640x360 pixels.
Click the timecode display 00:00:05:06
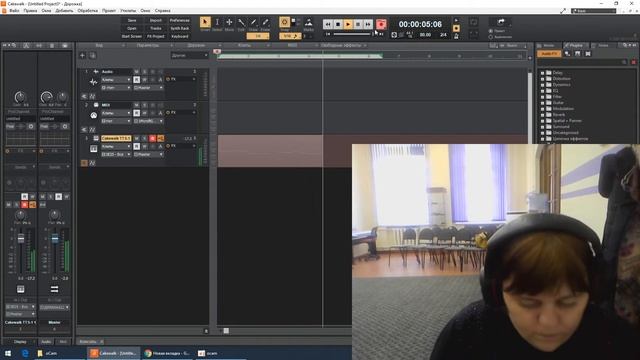420,24
